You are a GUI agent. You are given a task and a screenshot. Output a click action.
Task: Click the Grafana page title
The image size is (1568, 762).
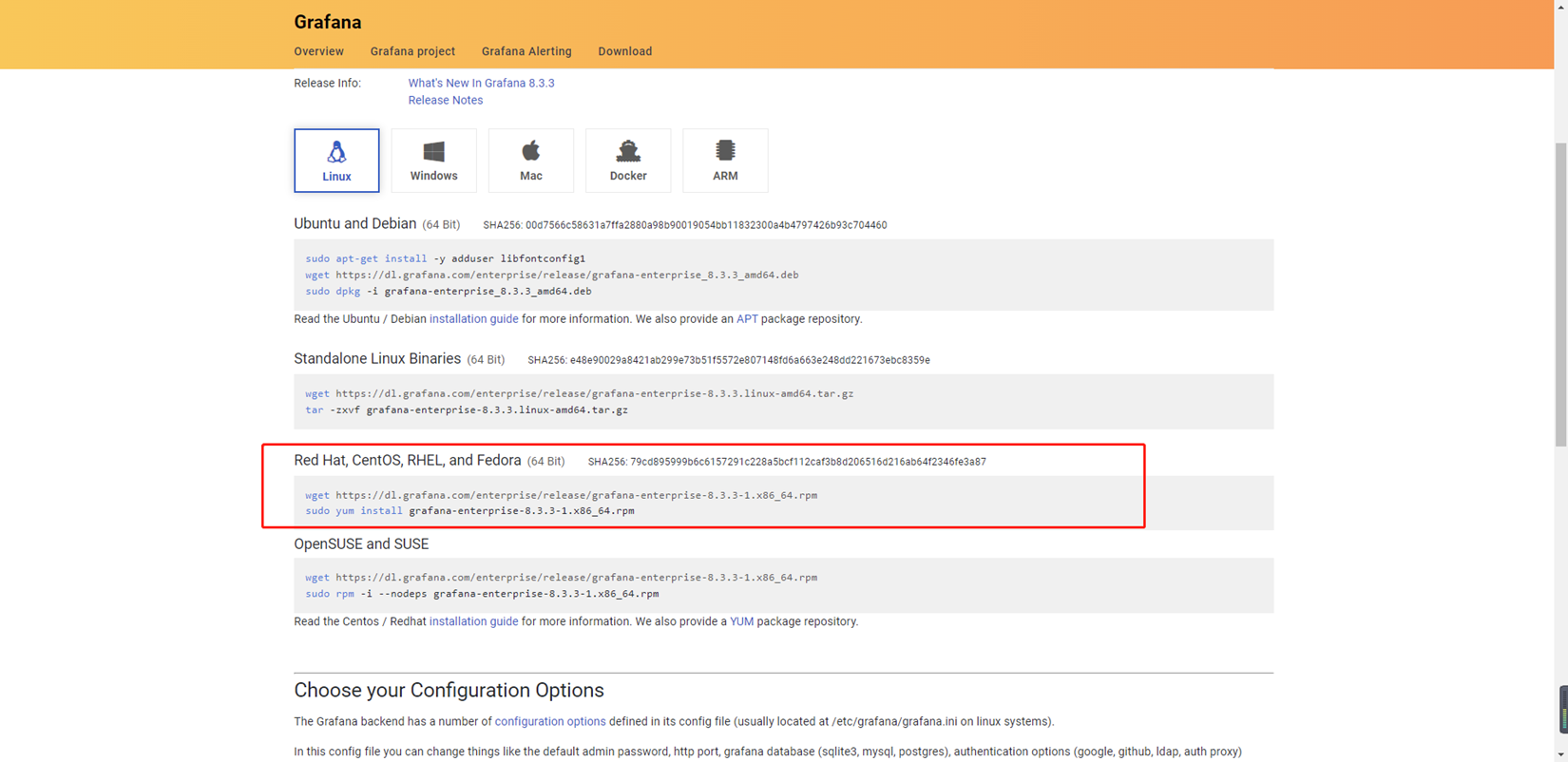tap(328, 22)
